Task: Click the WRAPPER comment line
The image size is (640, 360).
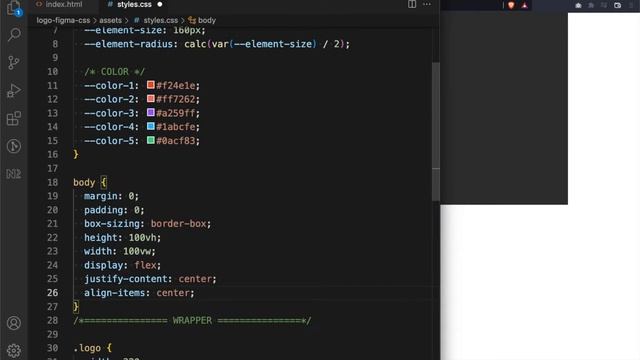Action: click(x=192, y=320)
